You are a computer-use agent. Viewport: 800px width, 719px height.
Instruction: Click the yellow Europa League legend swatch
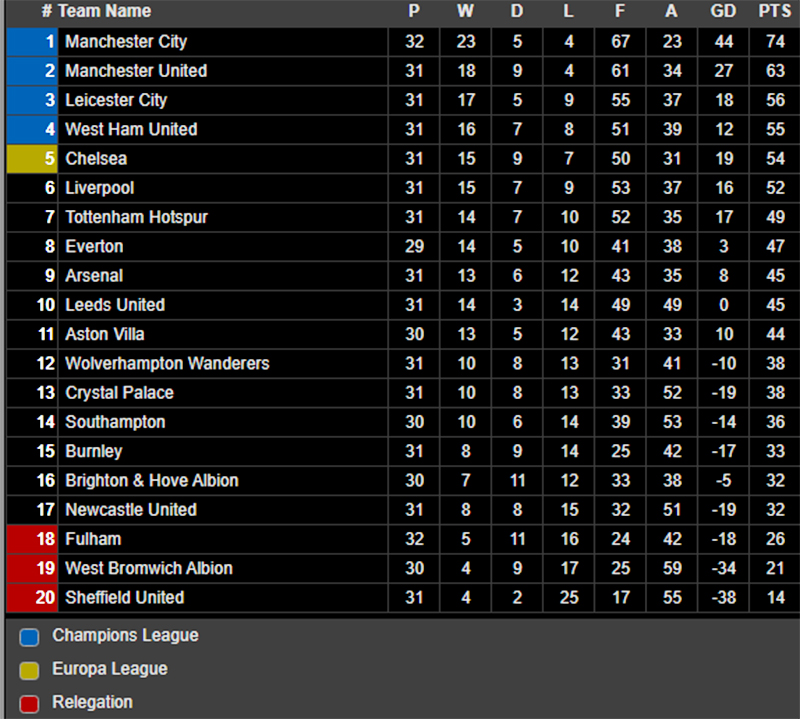click(x=29, y=670)
